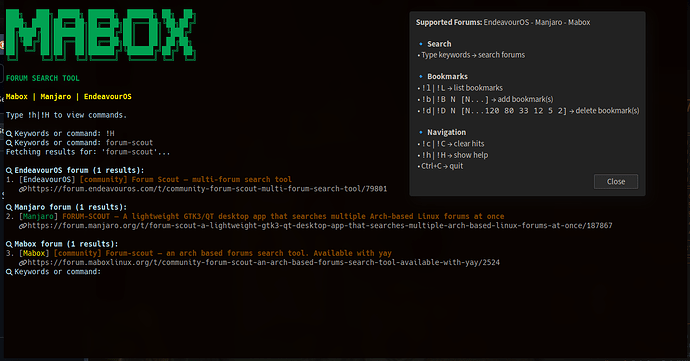Click the magnifier icon next to 'Mabox forum (1 results)'
690x361 pixels.
point(9,244)
